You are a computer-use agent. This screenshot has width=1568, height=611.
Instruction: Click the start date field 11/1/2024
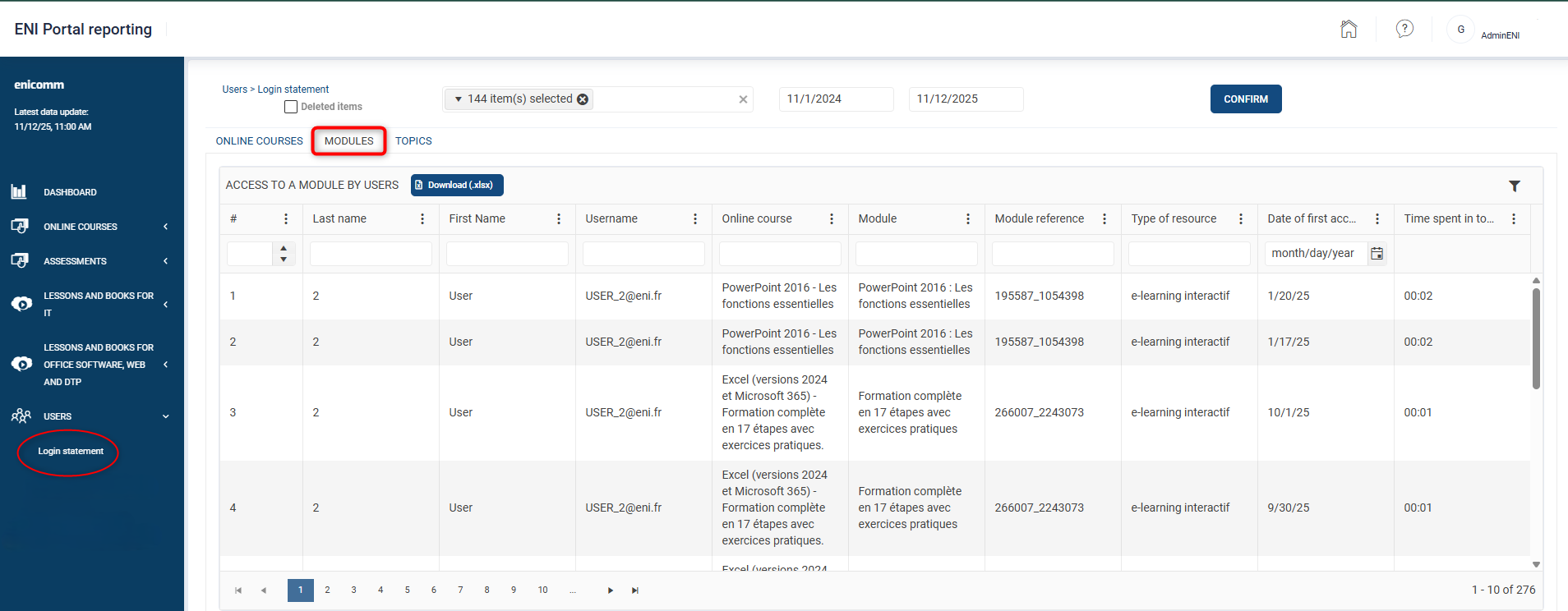[837, 99]
